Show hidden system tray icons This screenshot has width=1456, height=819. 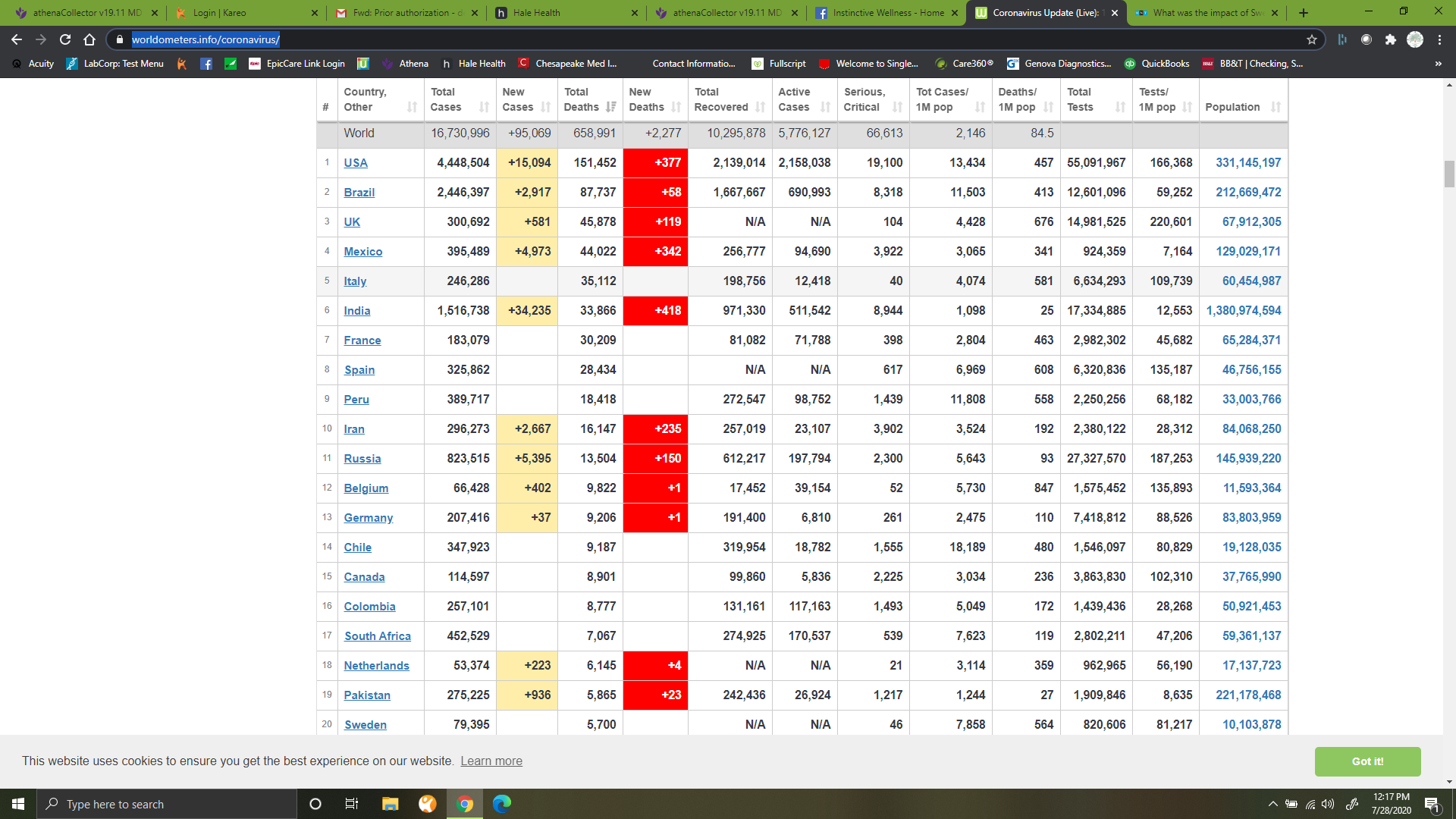tap(1273, 804)
